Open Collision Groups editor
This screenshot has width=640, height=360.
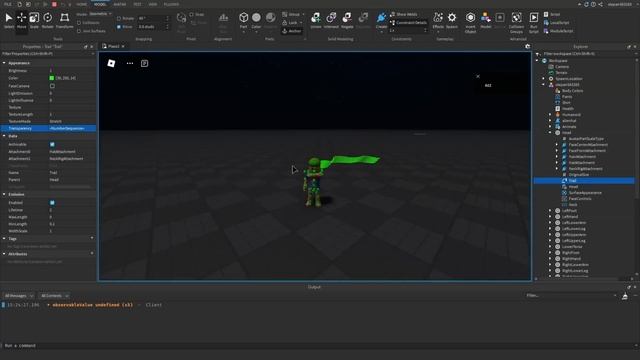click(x=516, y=22)
